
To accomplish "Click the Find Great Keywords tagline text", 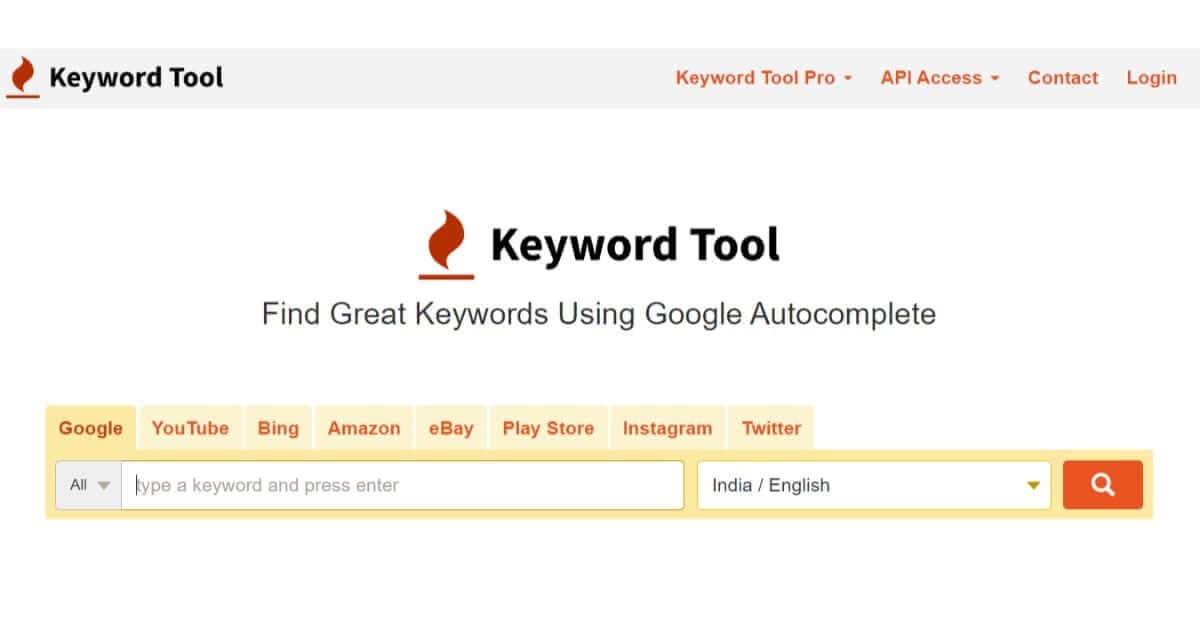I will pyautogui.click(x=599, y=314).
